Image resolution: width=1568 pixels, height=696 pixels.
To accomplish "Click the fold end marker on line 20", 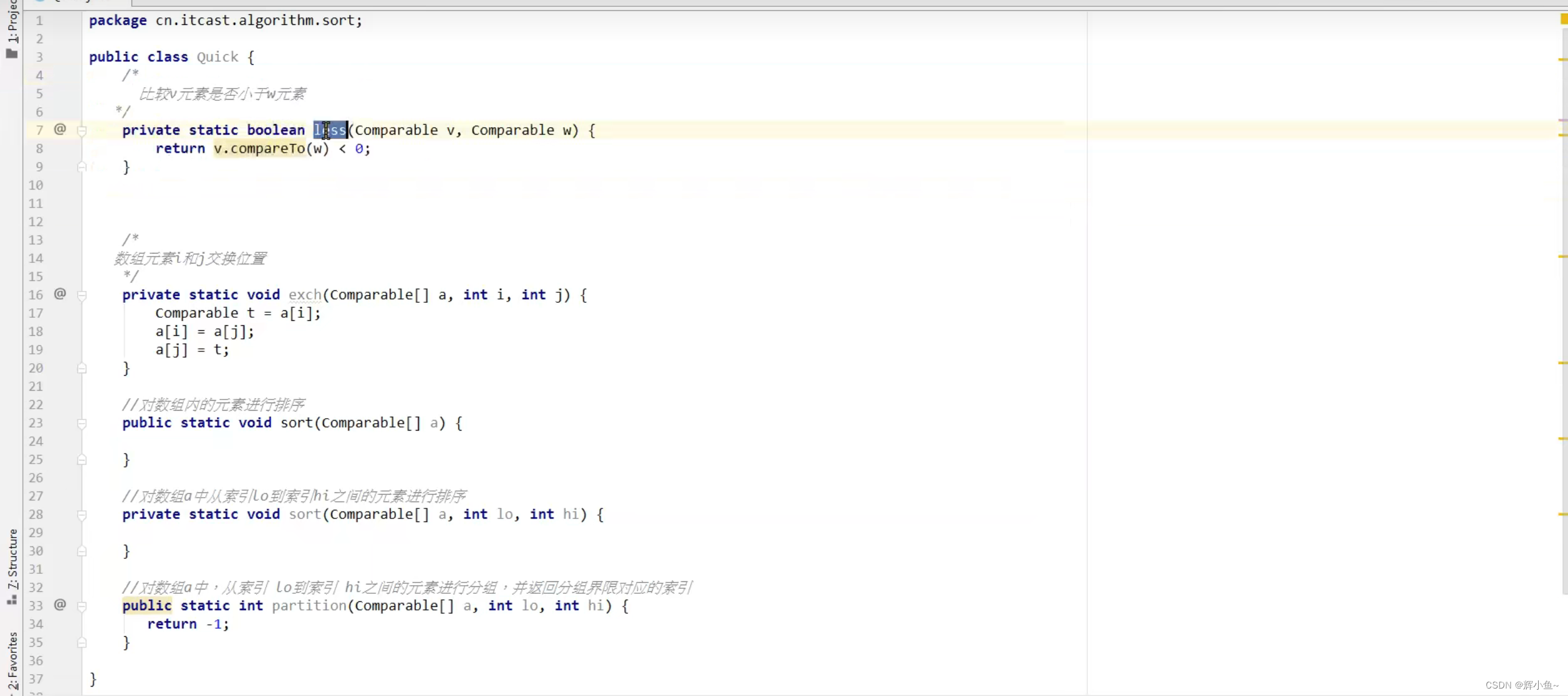I will coord(82,368).
